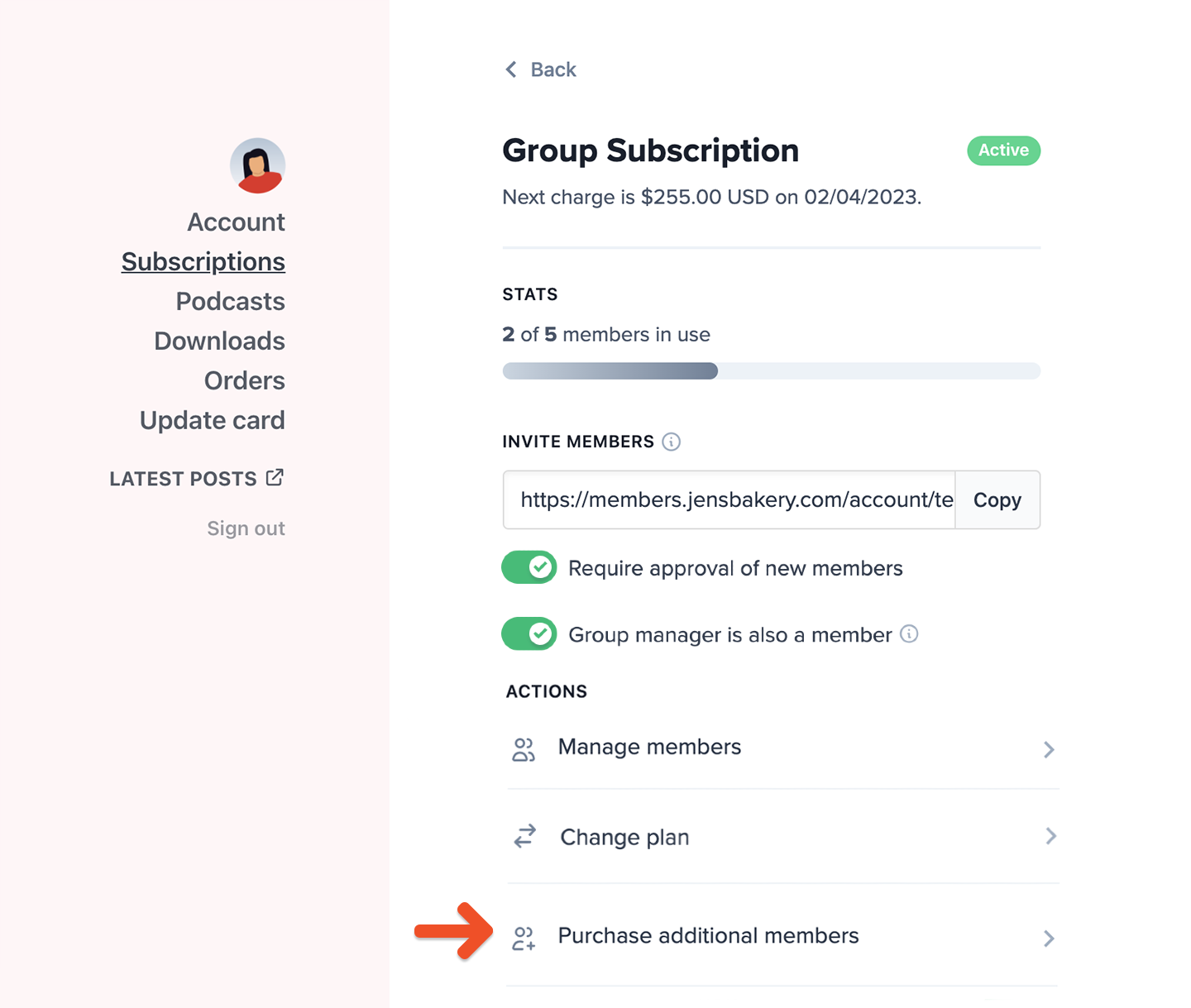Open Change plan via right chevron
Image resolution: width=1191 pixels, height=1008 pixels.
pos(1050,836)
